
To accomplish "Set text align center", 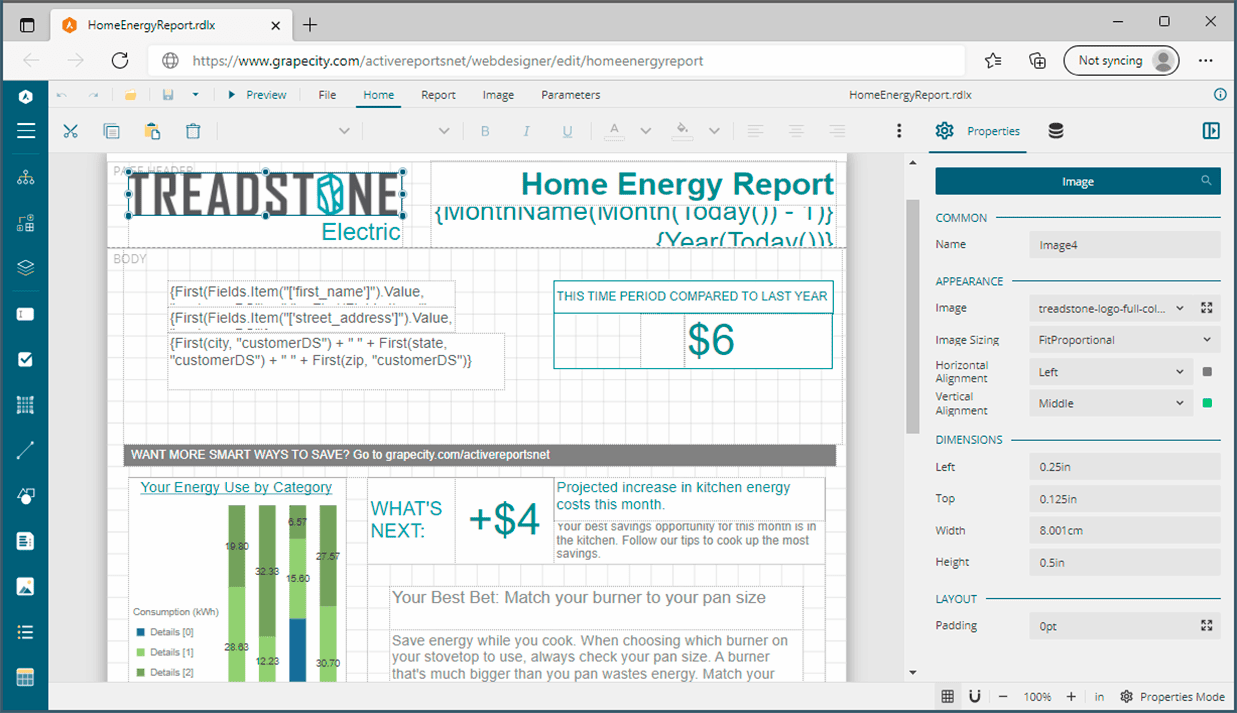I will point(796,131).
